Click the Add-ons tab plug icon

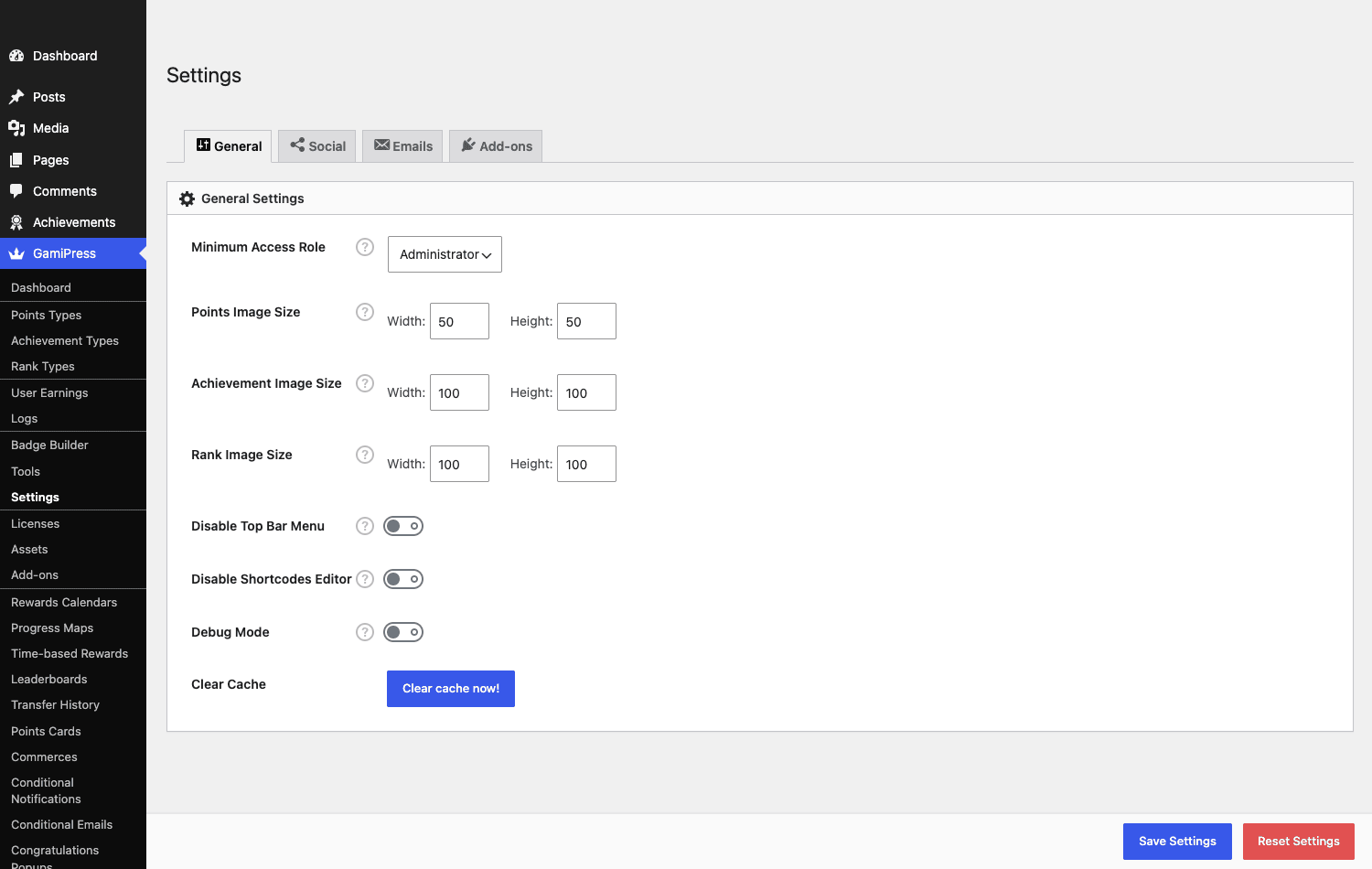click(468, 145)
